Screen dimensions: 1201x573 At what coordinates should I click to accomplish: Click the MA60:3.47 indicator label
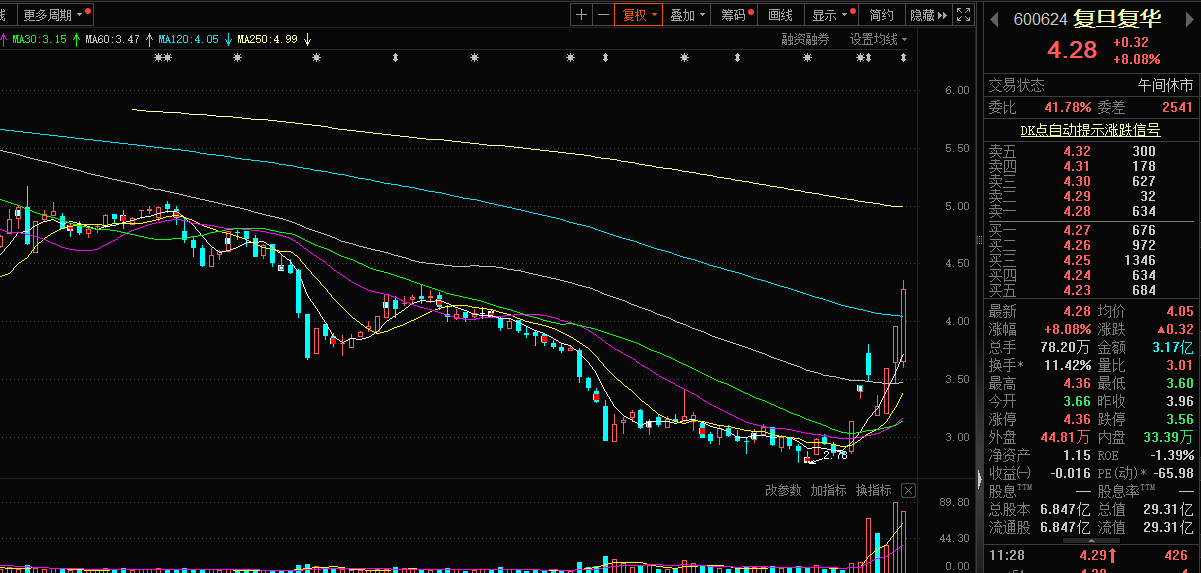(x=112, y=39)
